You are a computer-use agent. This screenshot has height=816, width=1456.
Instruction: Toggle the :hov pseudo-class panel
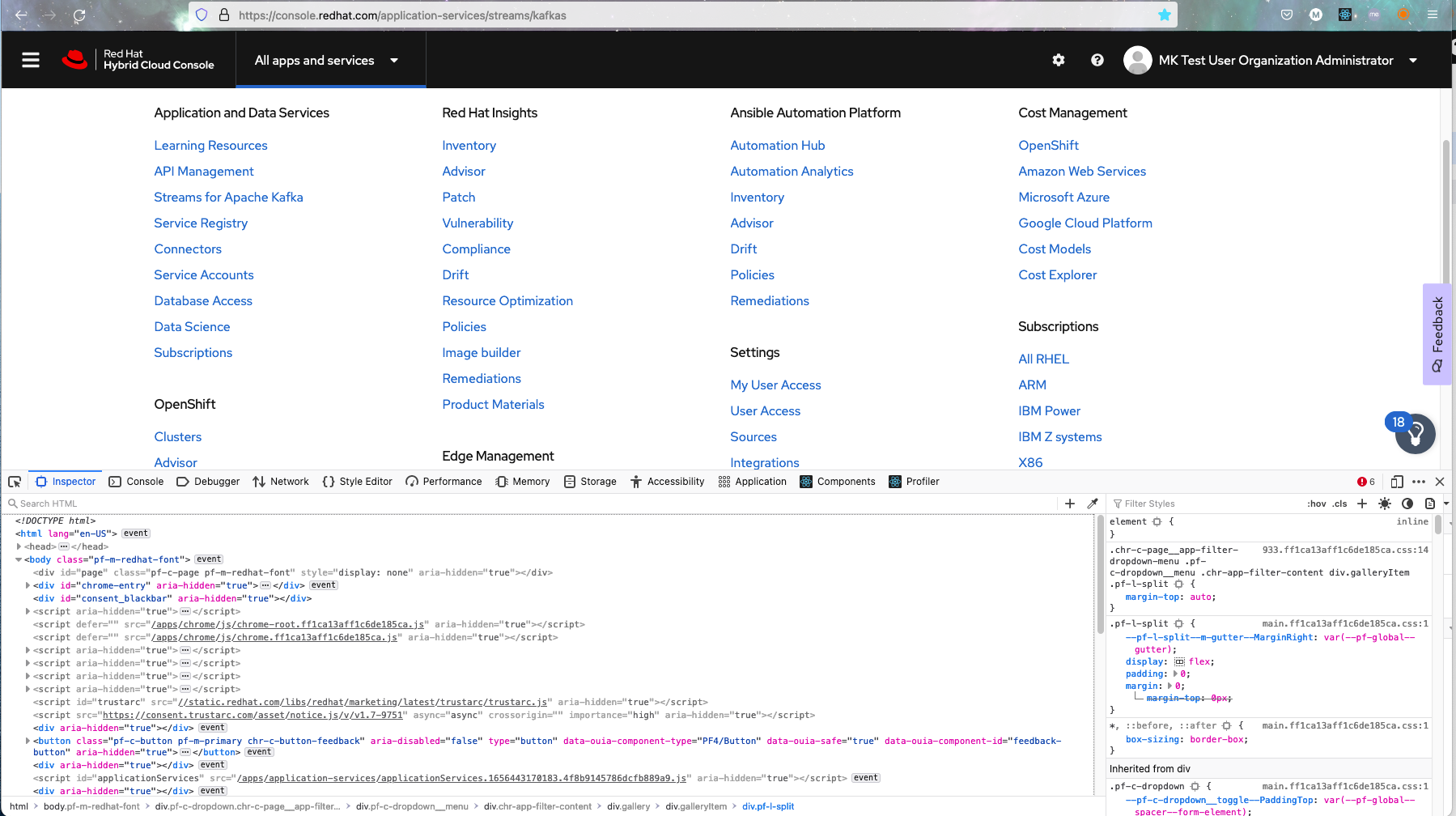(1317, 504)
